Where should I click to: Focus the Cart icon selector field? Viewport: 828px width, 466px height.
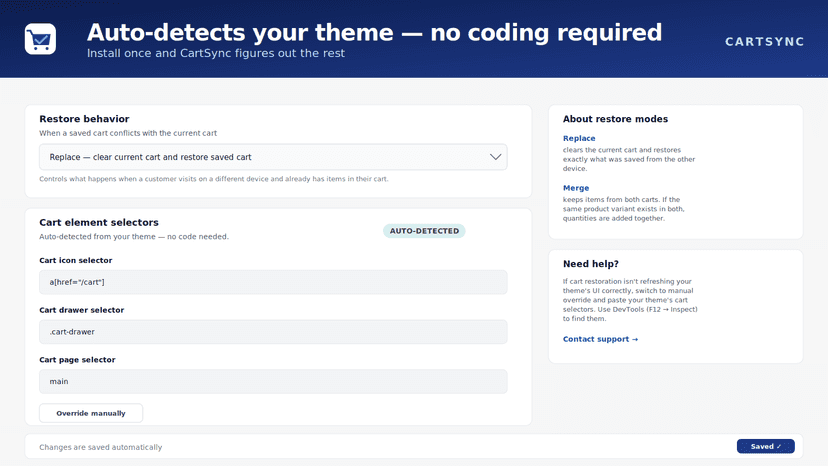pos(273,282)
